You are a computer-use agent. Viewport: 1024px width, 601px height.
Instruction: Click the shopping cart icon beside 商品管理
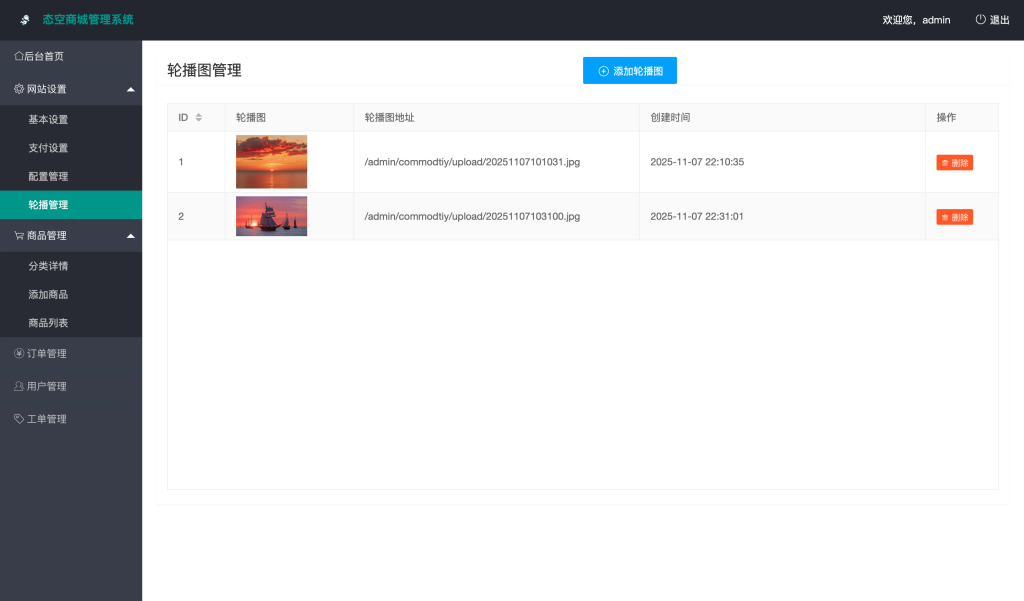click(x=18, y=235)
